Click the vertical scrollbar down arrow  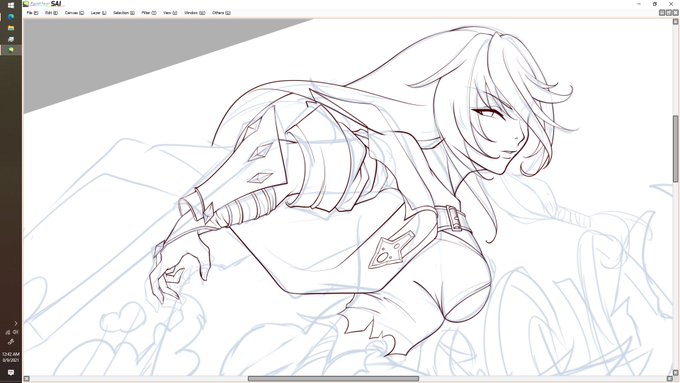pos(676,372)
